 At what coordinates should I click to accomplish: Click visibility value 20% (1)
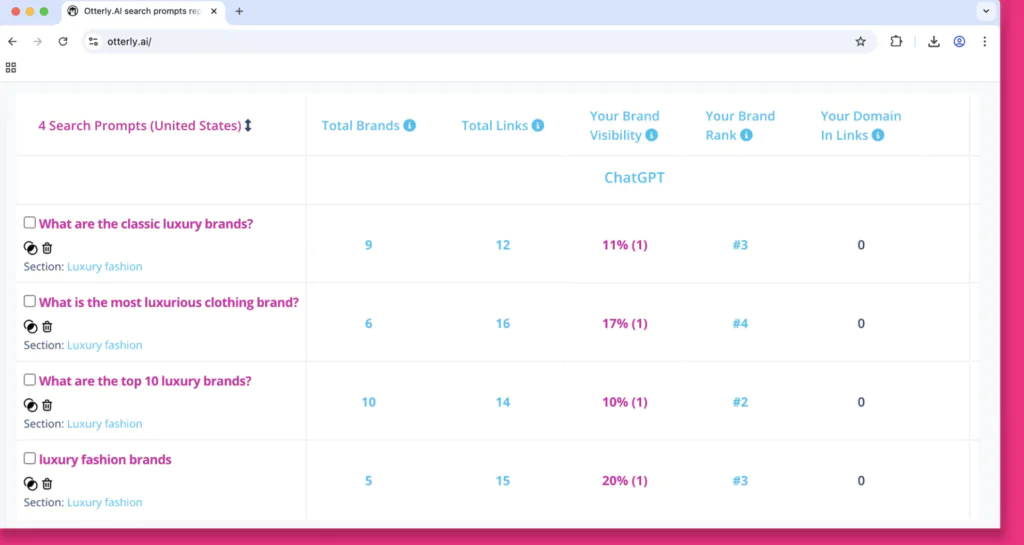(x=624, y=480)
